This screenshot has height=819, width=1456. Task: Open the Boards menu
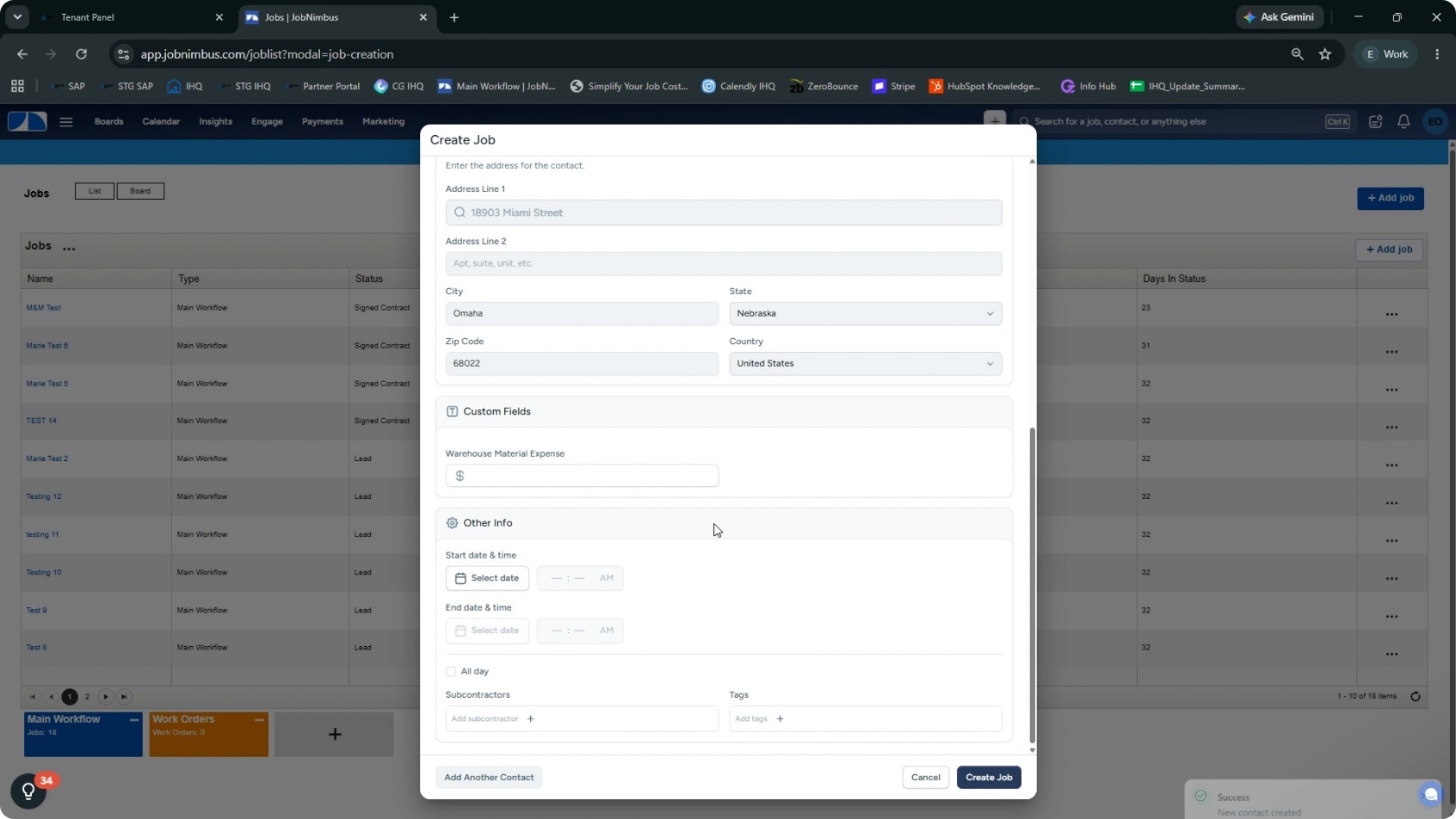(x=108, y=122)
